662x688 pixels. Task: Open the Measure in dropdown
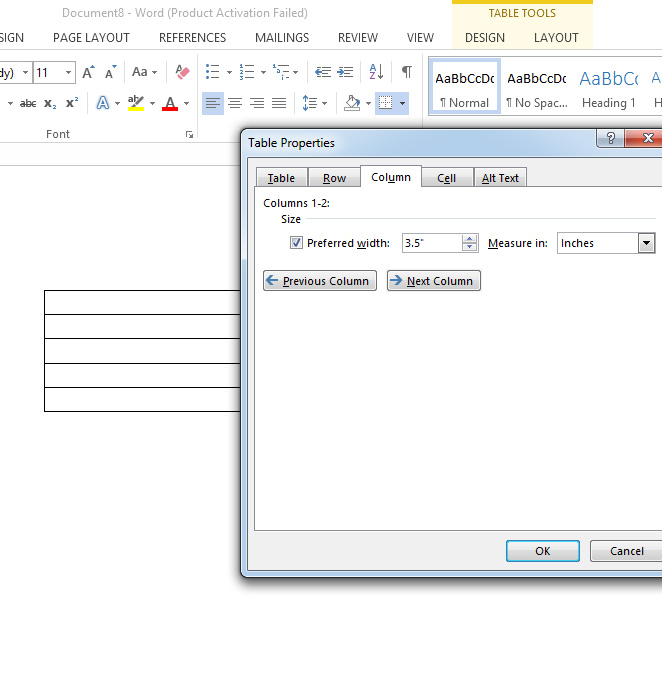click(646, 243)
